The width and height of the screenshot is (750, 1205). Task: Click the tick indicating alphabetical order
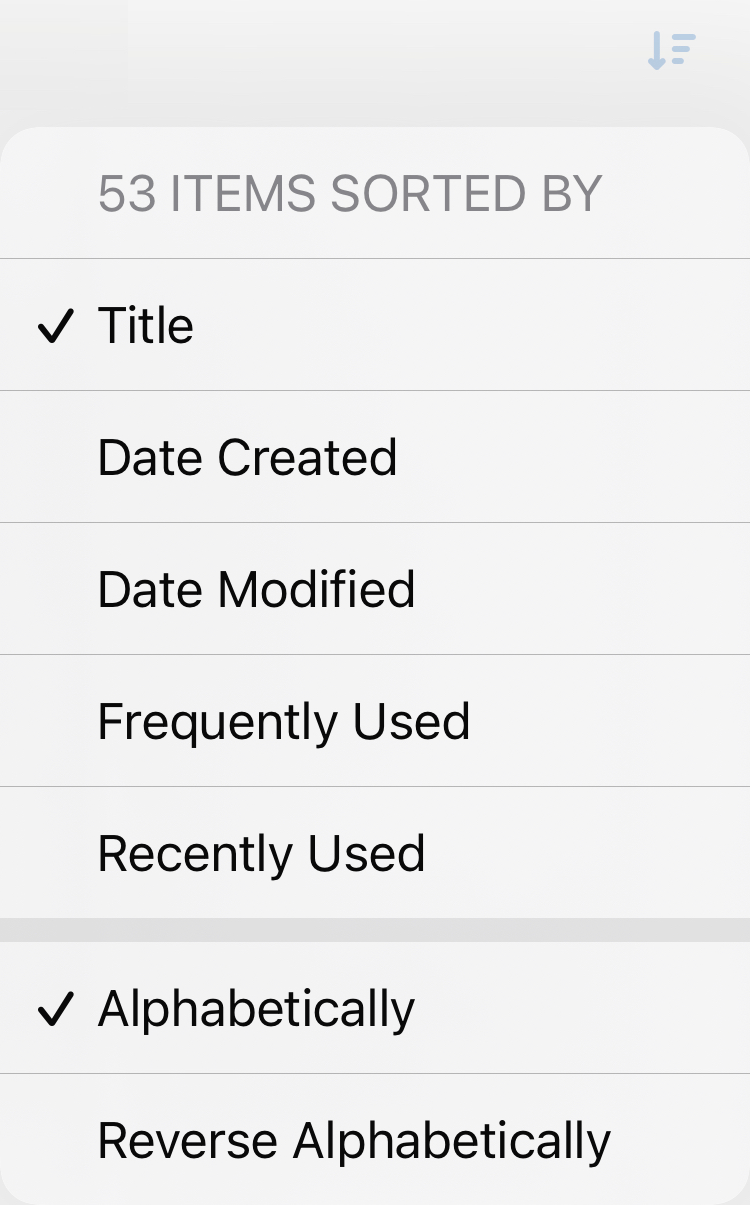(x=57, y=1008)
